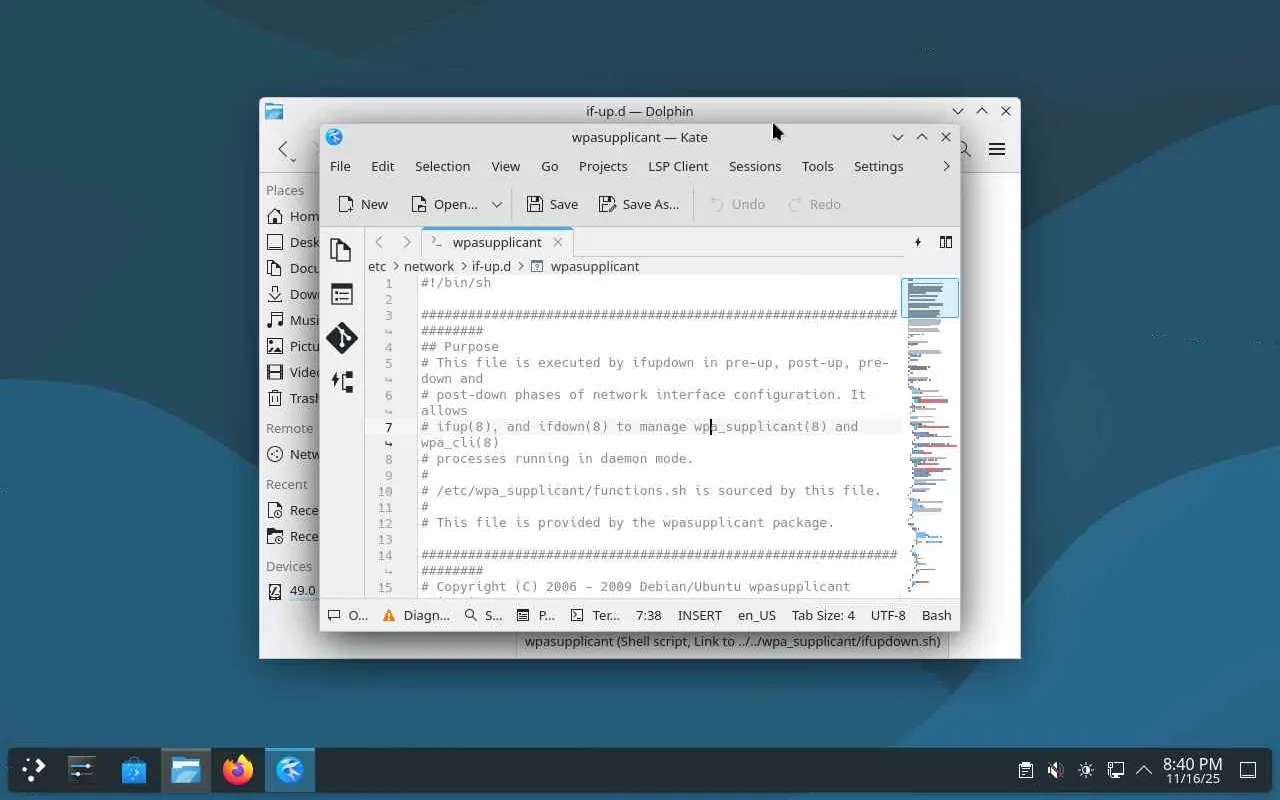Open the Git panel in Kate's sidebar
Viewport: 1280px width, 800px height.
[x=341, y=338]
